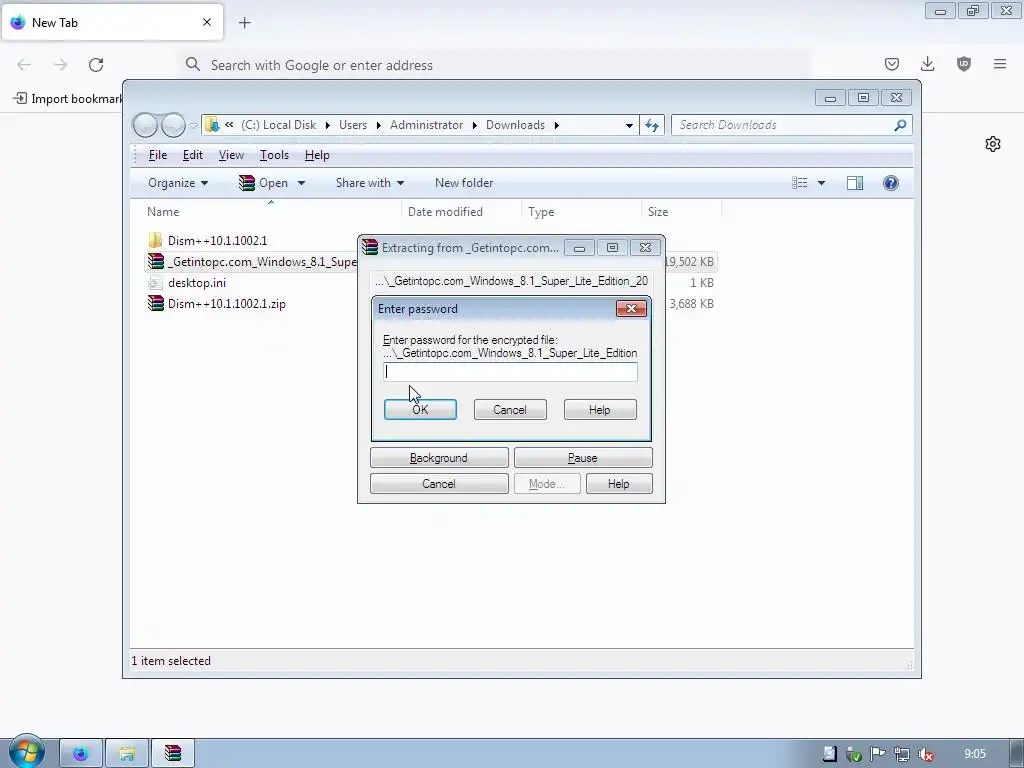
Task: Expand the Share with dropdown
Action: point(370,183)
